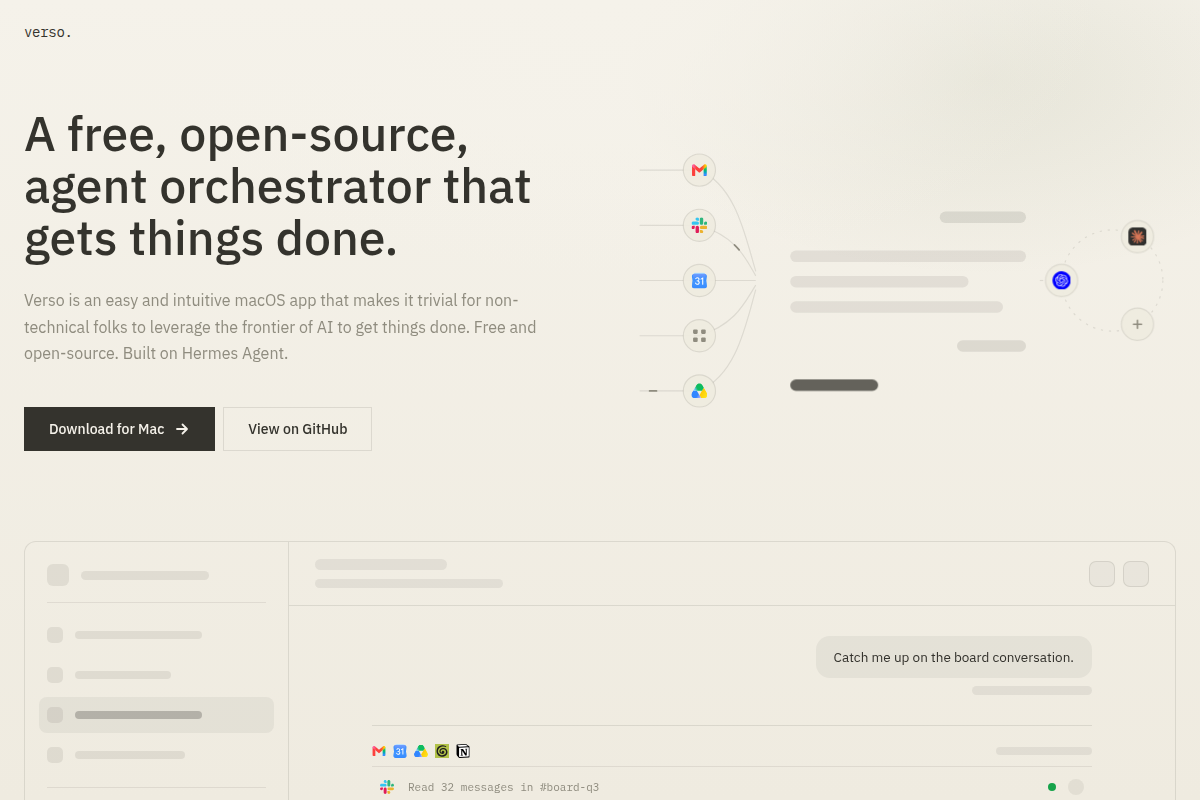This screenshot has width=1200, height=800.
Task: Click the Catch me up on board conversation bubble
Action: click(954, 657)
